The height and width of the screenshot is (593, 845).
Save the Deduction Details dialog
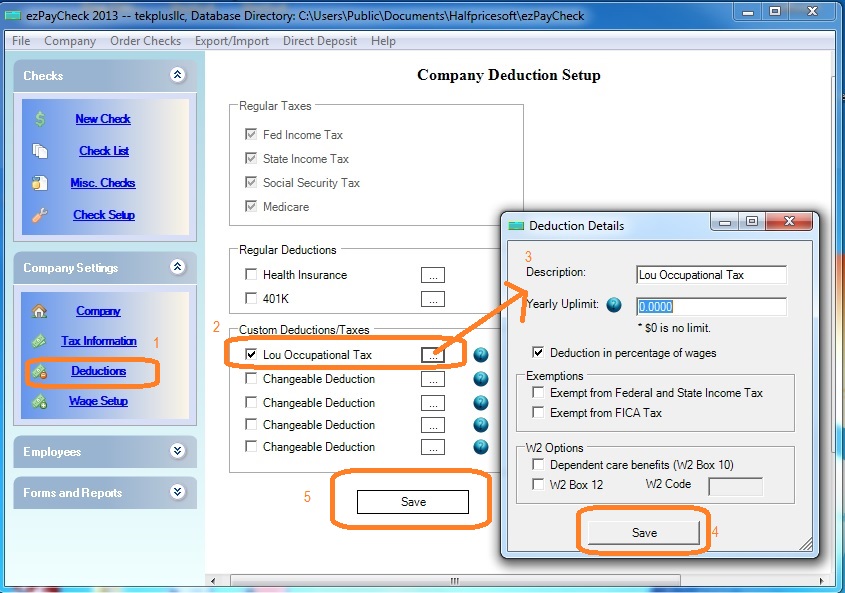tap(644, 533)
